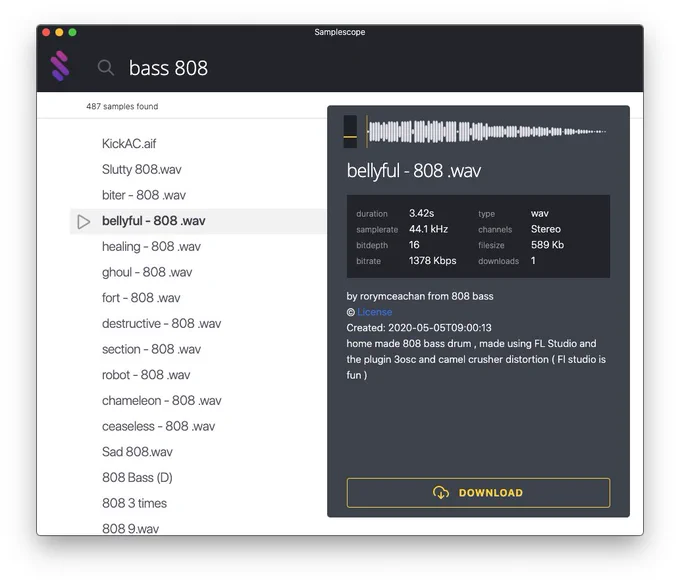
Task: Select section - 808 .wav sample
Action: tap(151, 349)
